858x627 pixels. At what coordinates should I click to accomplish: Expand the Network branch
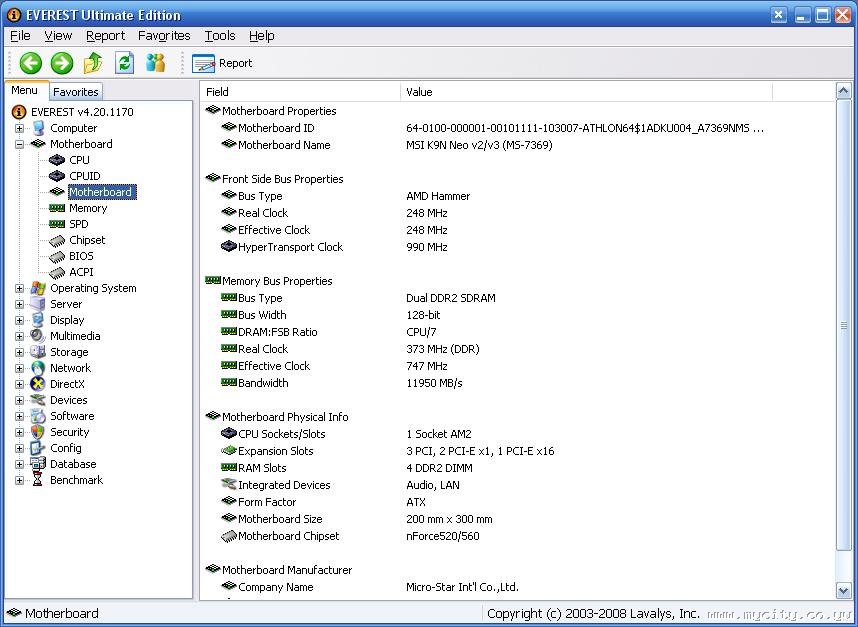(x=19, y=368)
